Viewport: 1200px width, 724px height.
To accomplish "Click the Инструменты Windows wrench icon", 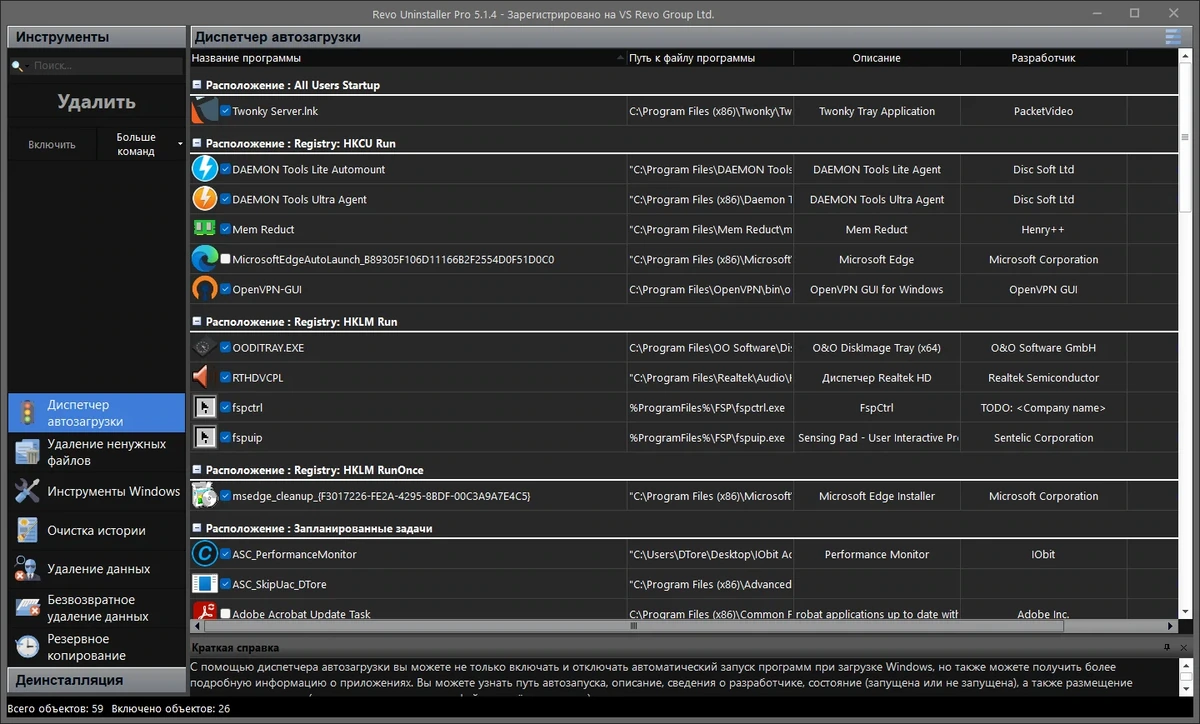I will pos(27,491).
